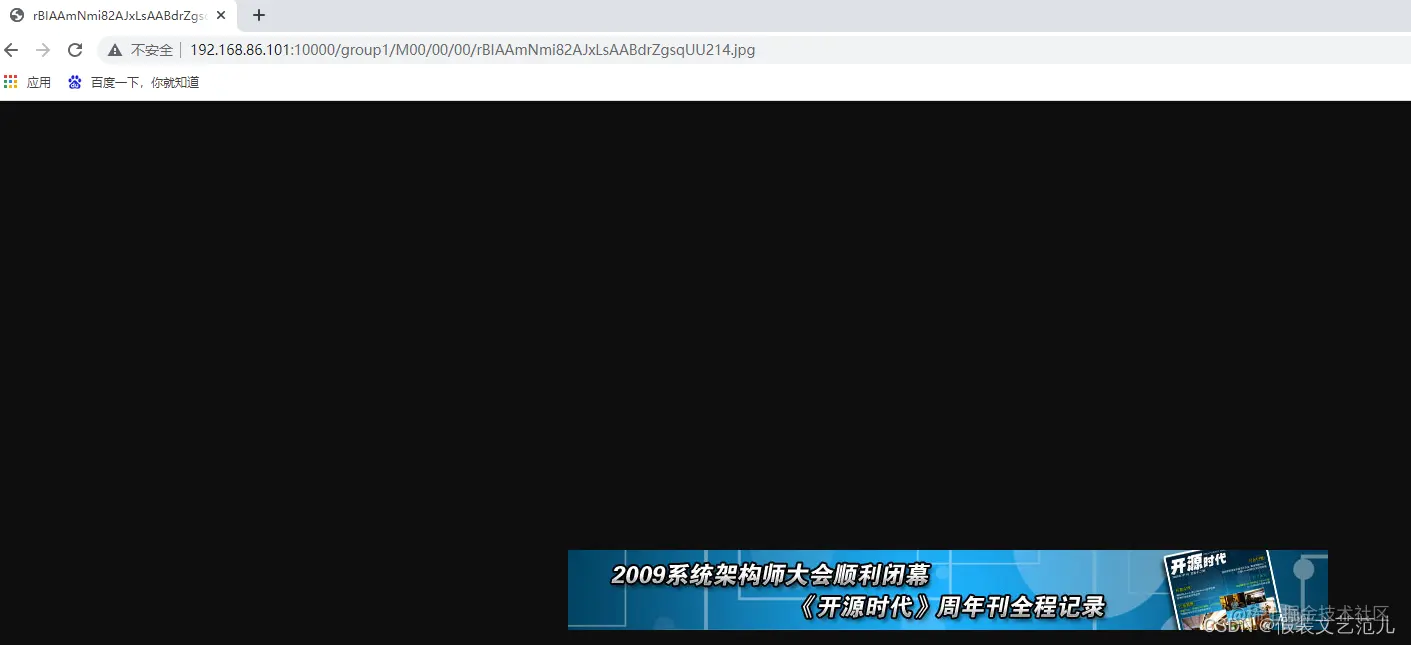Open a new tab with the plus button
Viewport: 1411px width, 645px height.
pyautogui.click(x=258, y=15)
